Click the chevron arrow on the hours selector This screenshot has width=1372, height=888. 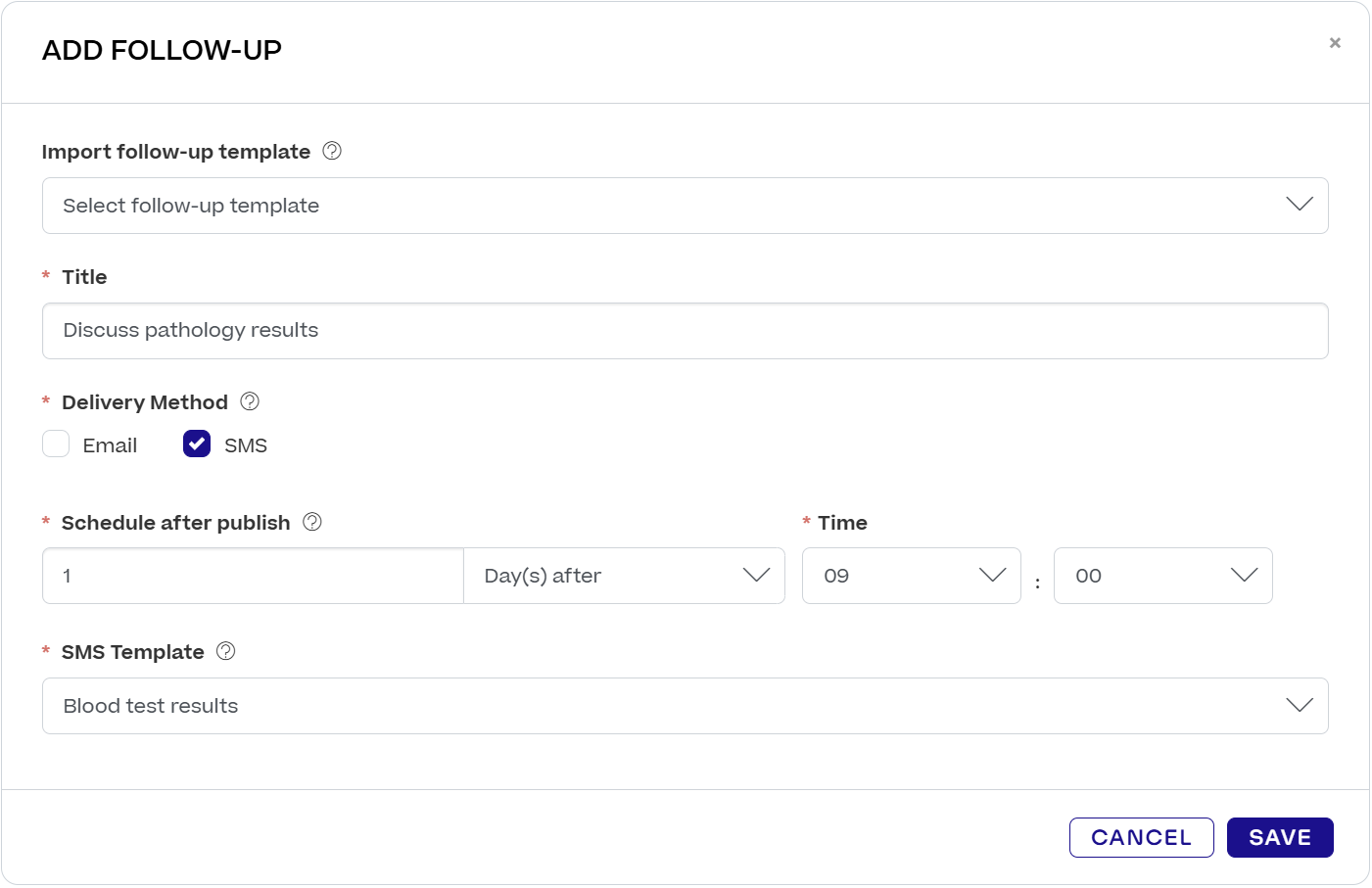point(992,576)
